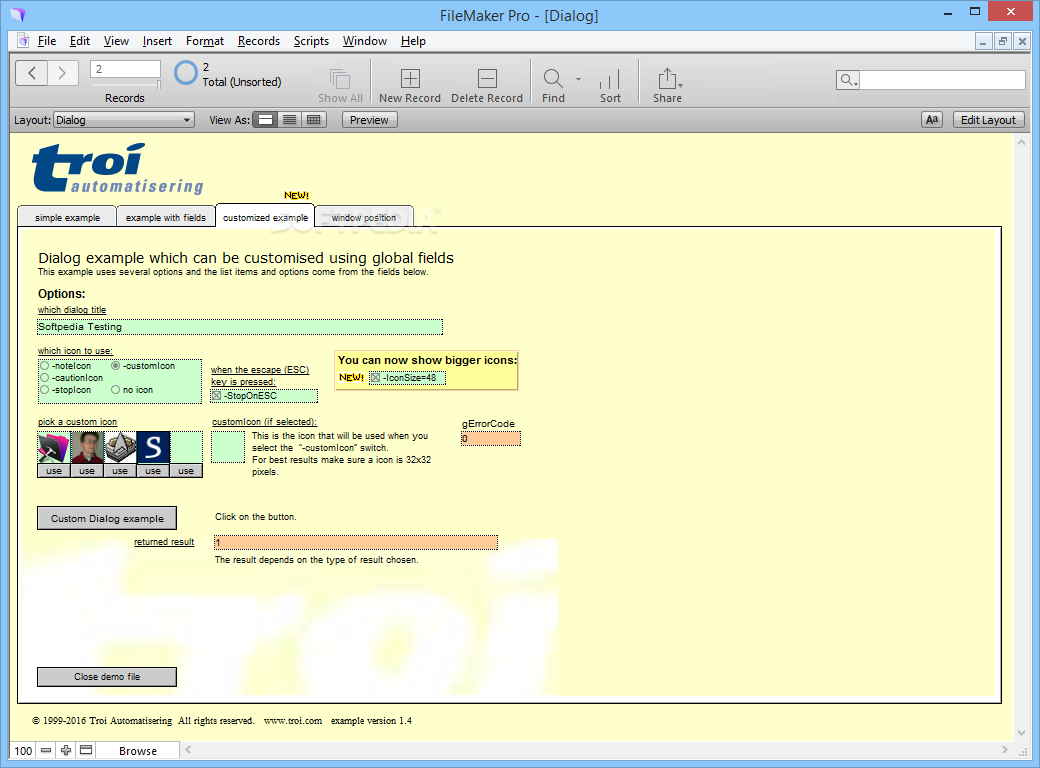Select the no icon radio button

click(x=115, y=390)
